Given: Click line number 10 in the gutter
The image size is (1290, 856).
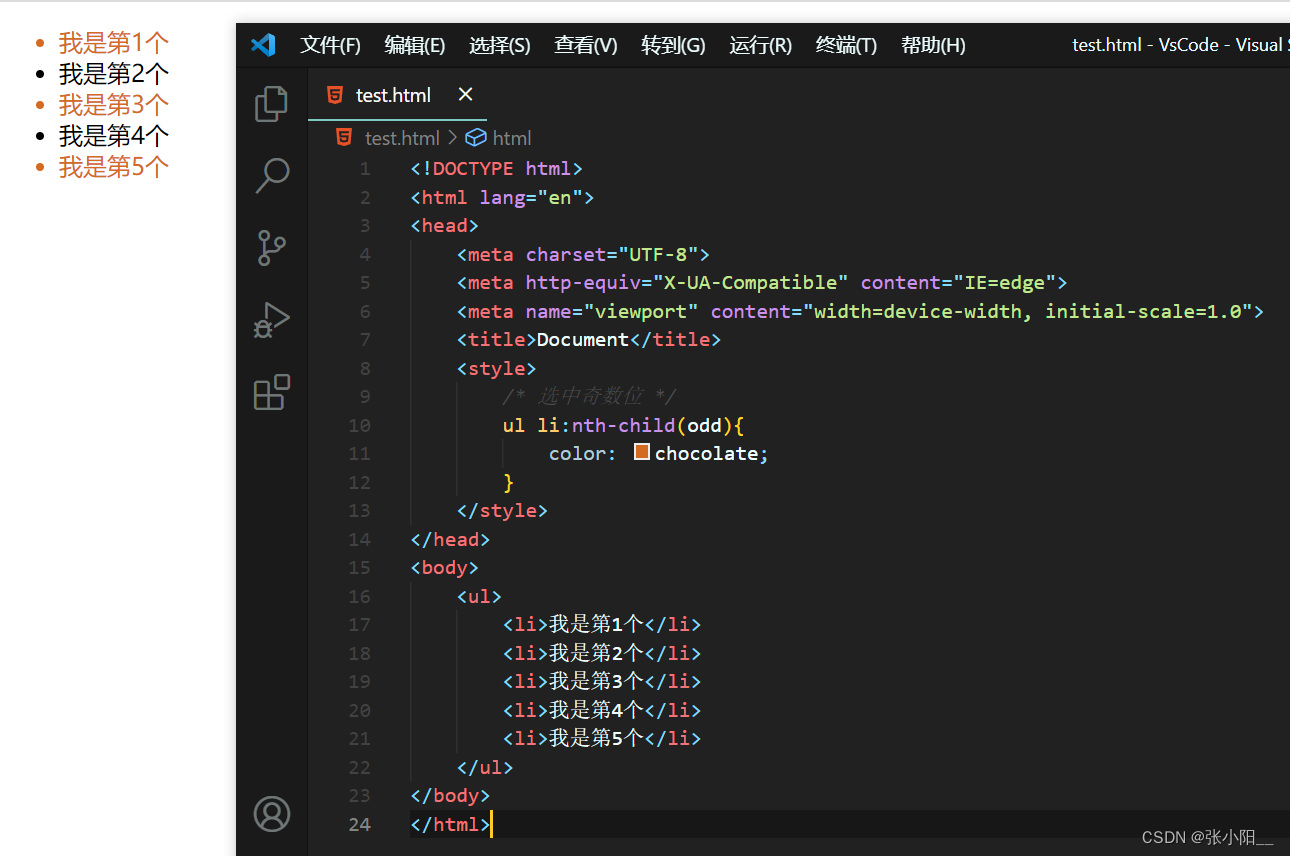Looking at the screenshot, I should (359, 425).
